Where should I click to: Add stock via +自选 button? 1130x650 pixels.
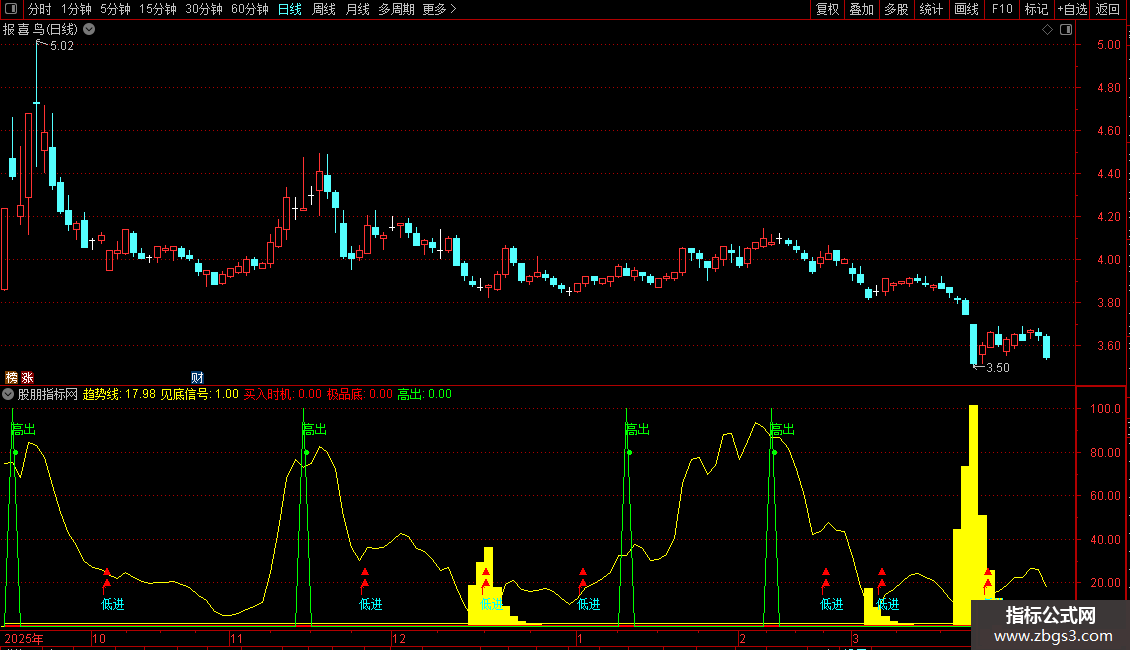[1072, 9]
